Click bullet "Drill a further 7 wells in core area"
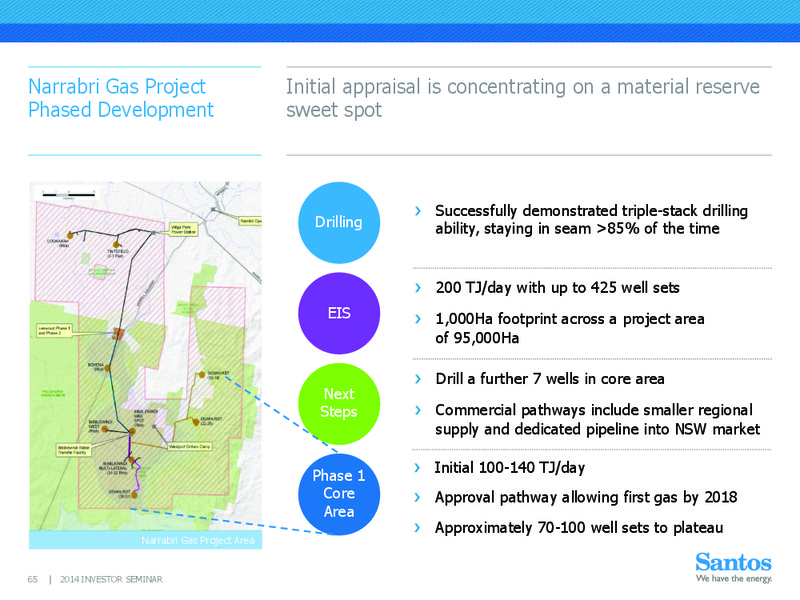 (x=549, y=379)
